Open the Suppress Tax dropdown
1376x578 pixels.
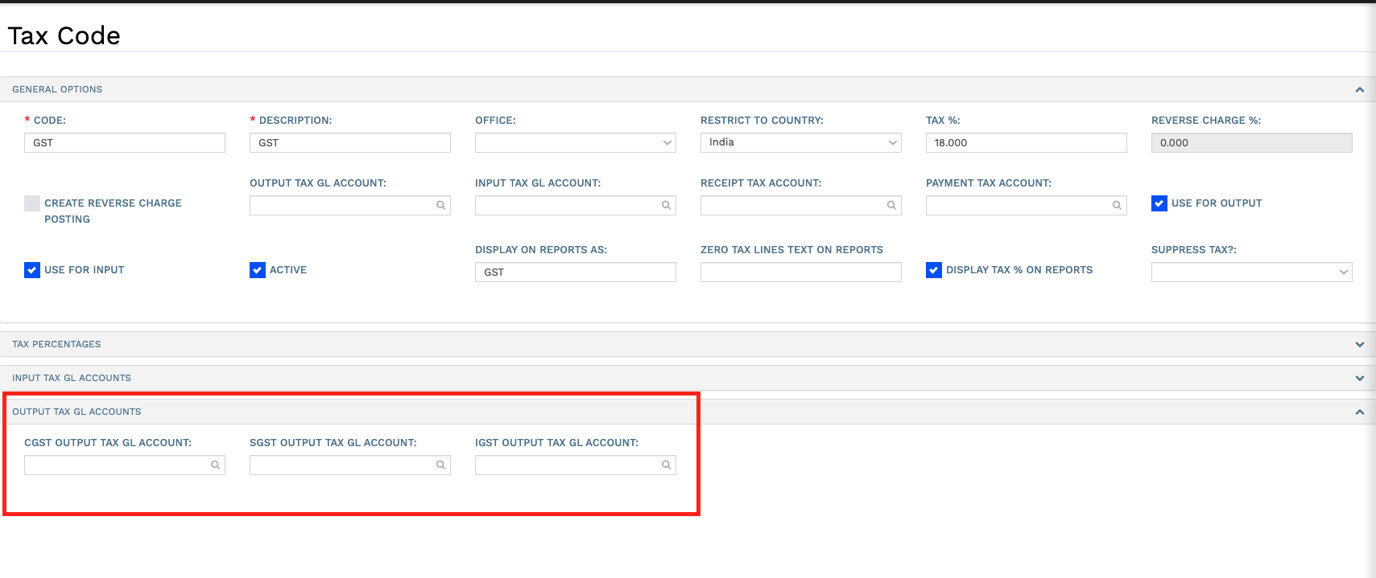[1251, 272]
